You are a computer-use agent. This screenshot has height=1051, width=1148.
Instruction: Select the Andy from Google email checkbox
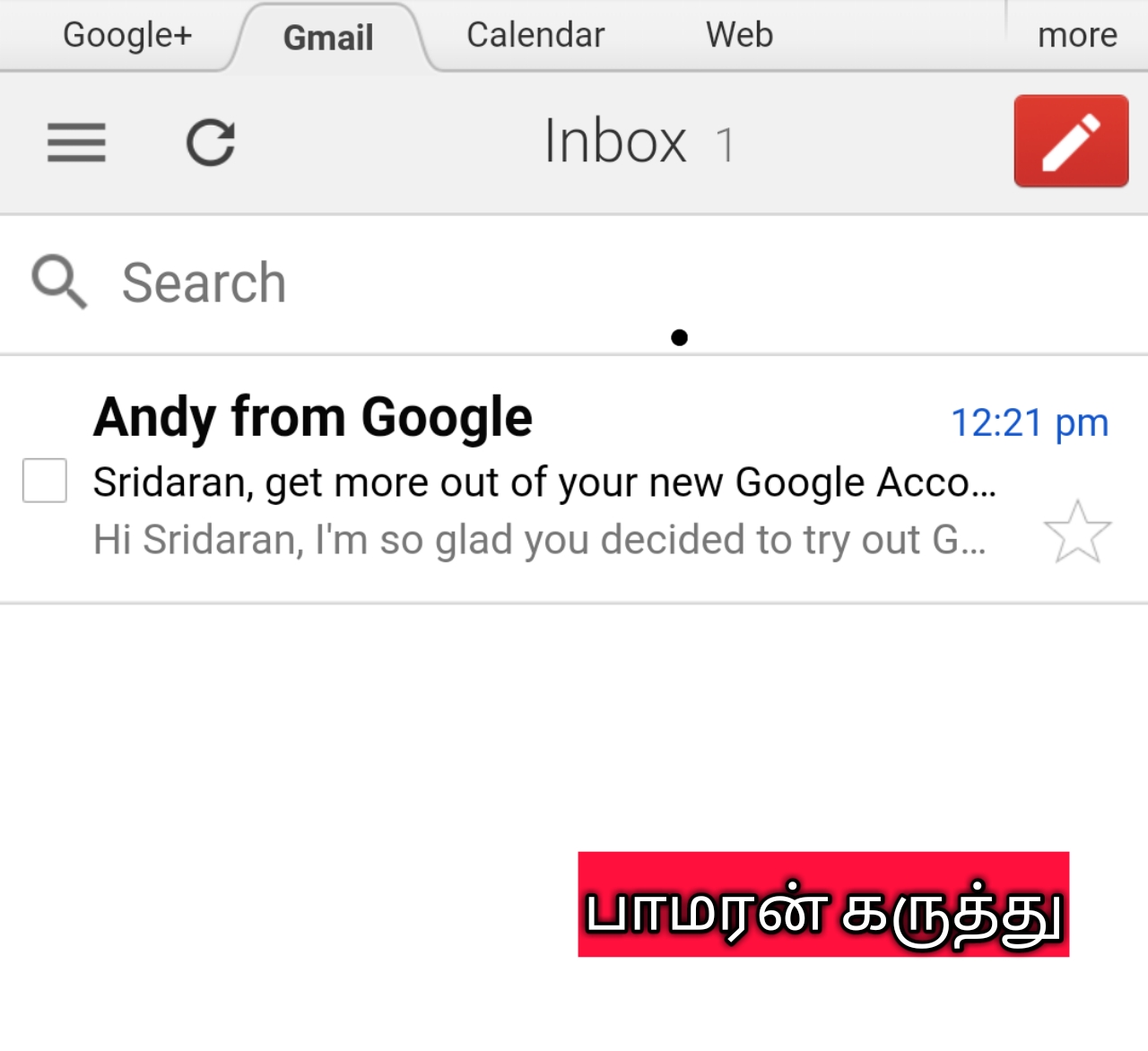click(45, 480)
